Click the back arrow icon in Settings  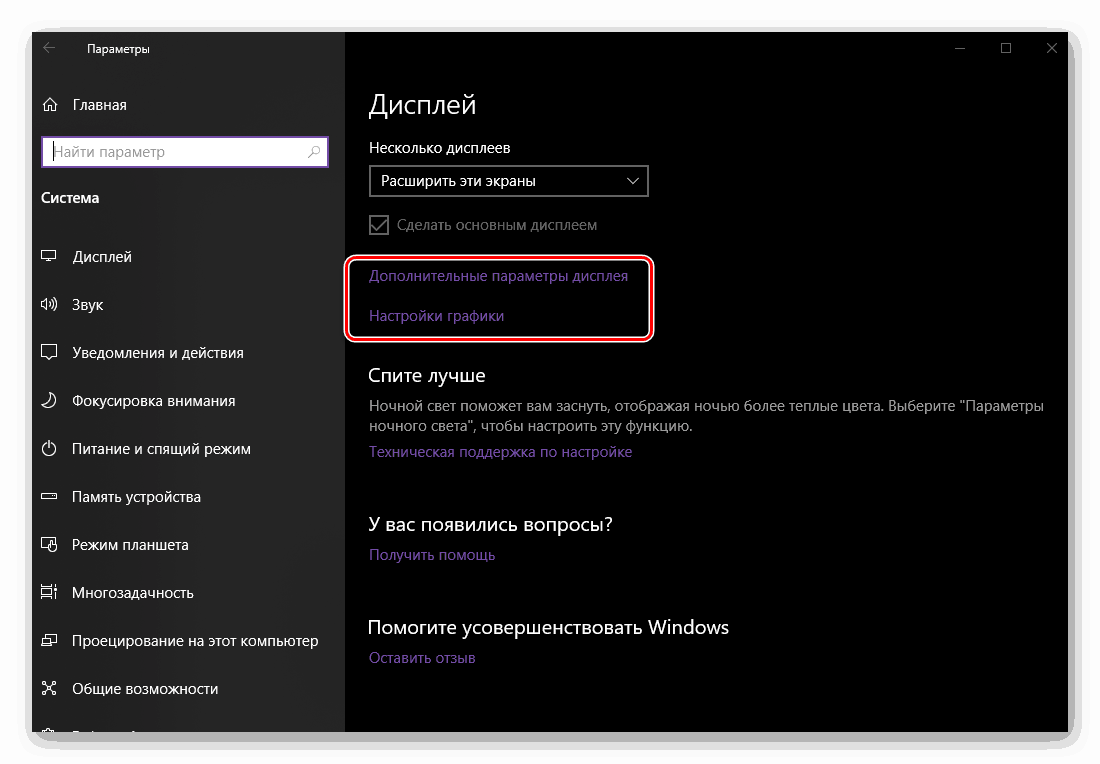[49, 48]
